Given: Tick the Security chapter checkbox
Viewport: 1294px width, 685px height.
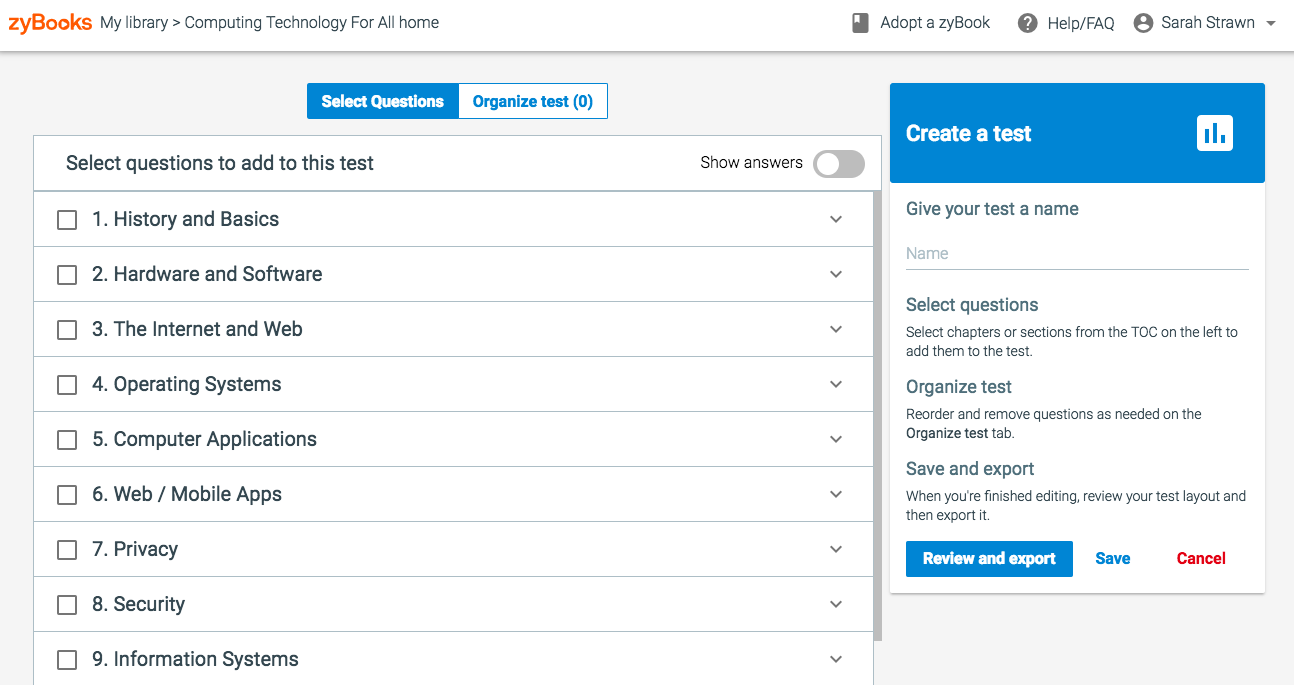Looking at the screenshot, I should tap(67, 605).
